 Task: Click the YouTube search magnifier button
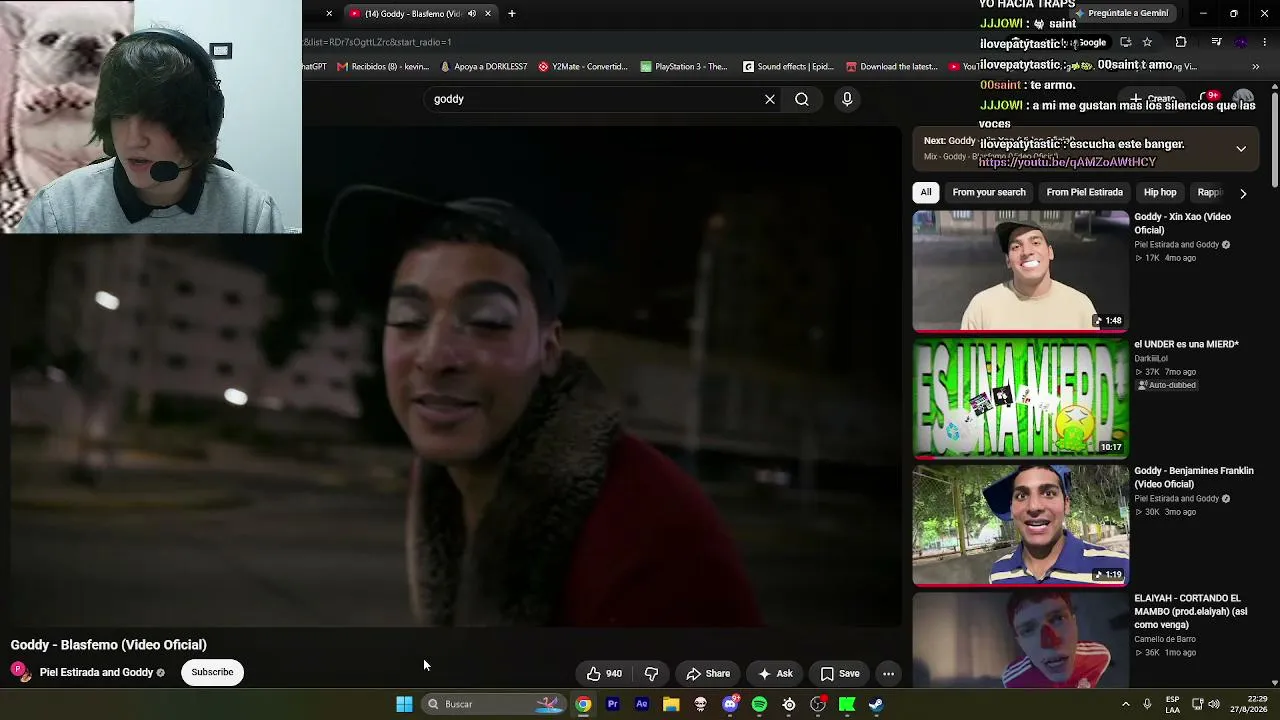(x=802, y=99)
